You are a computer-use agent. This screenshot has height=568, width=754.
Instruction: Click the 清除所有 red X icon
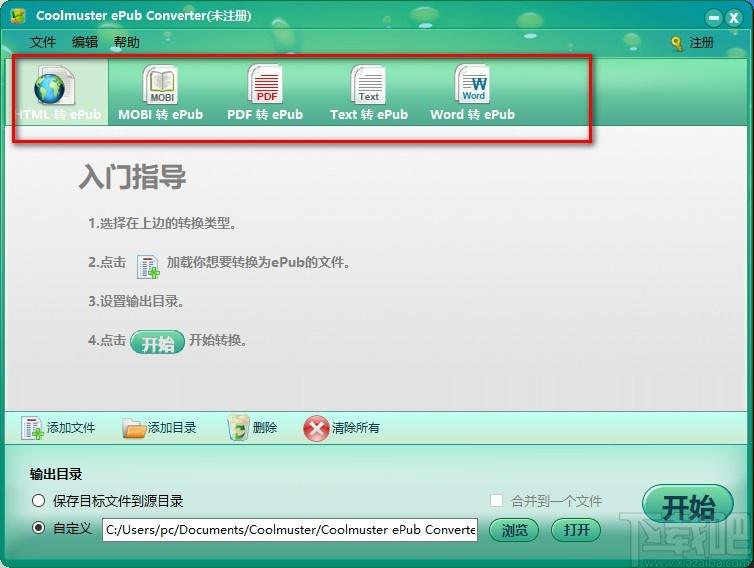point(316,428)
